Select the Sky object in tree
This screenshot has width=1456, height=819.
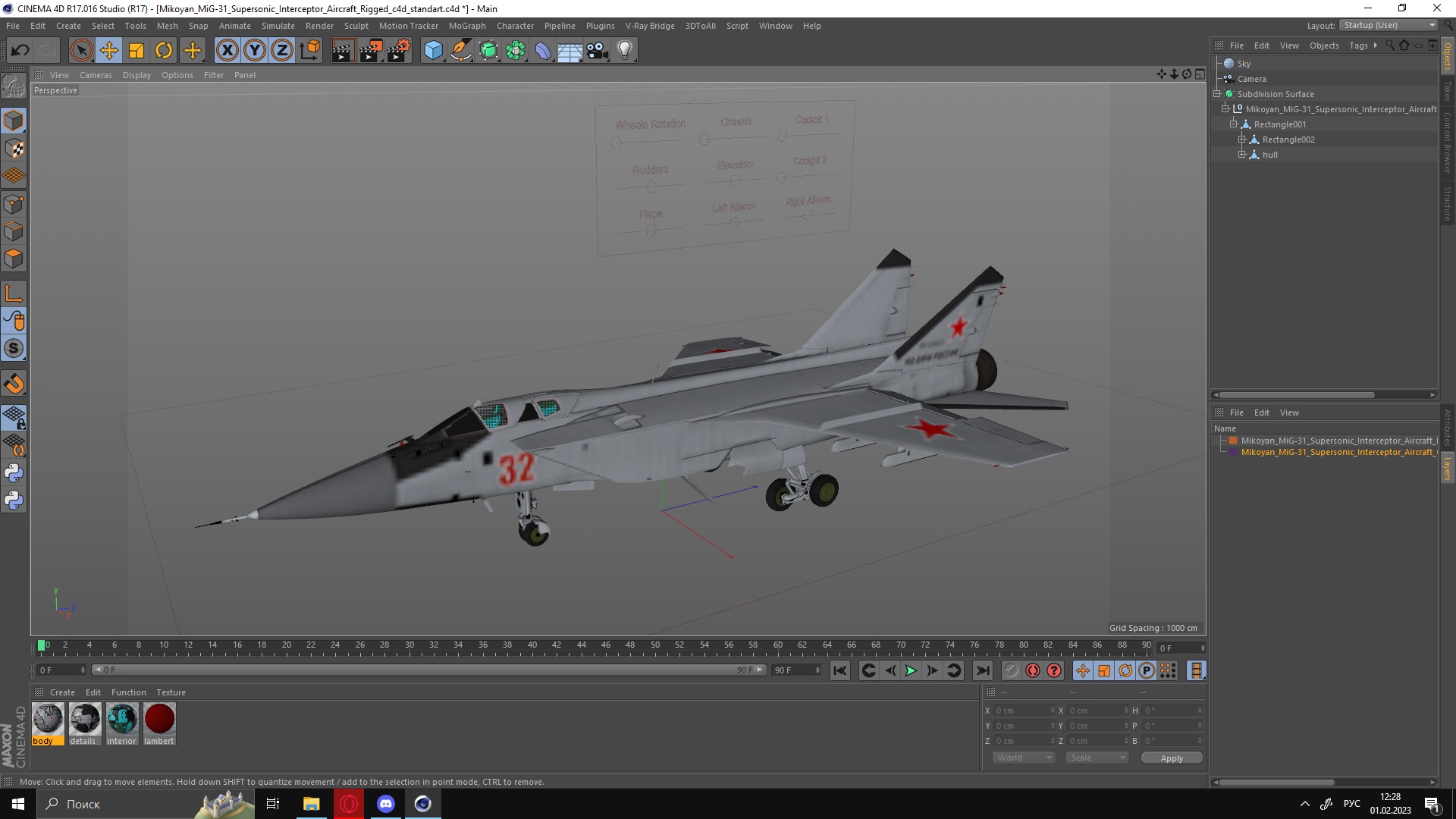click(x=1244, y=64)
